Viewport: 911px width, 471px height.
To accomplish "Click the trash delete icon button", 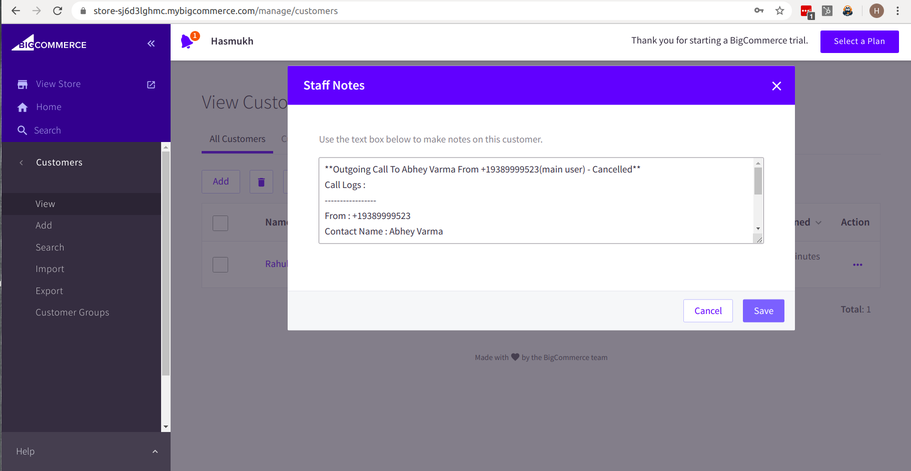I will (261, 182).
